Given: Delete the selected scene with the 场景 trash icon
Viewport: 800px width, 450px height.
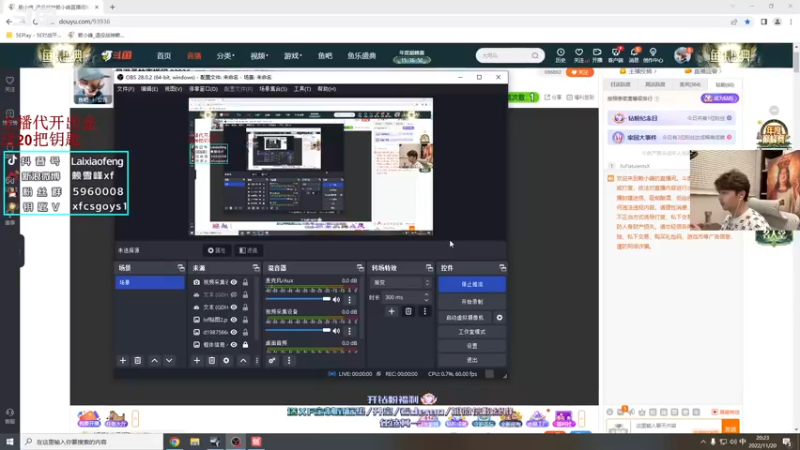Looking at the screenshot, I should pyautogui.click(x=137, y=361).
